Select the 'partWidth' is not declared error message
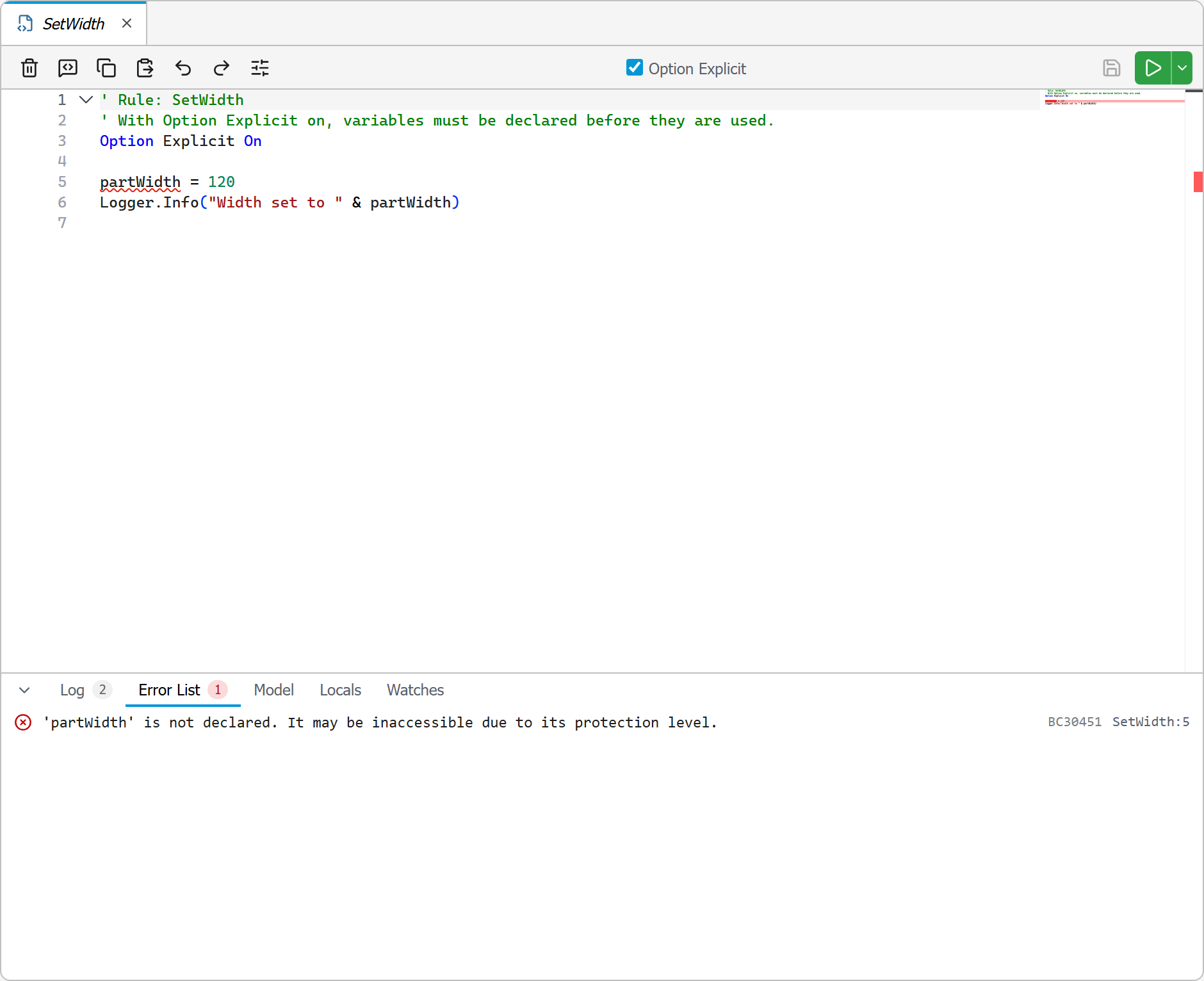Screen dimensions: 1204x981 380,722
